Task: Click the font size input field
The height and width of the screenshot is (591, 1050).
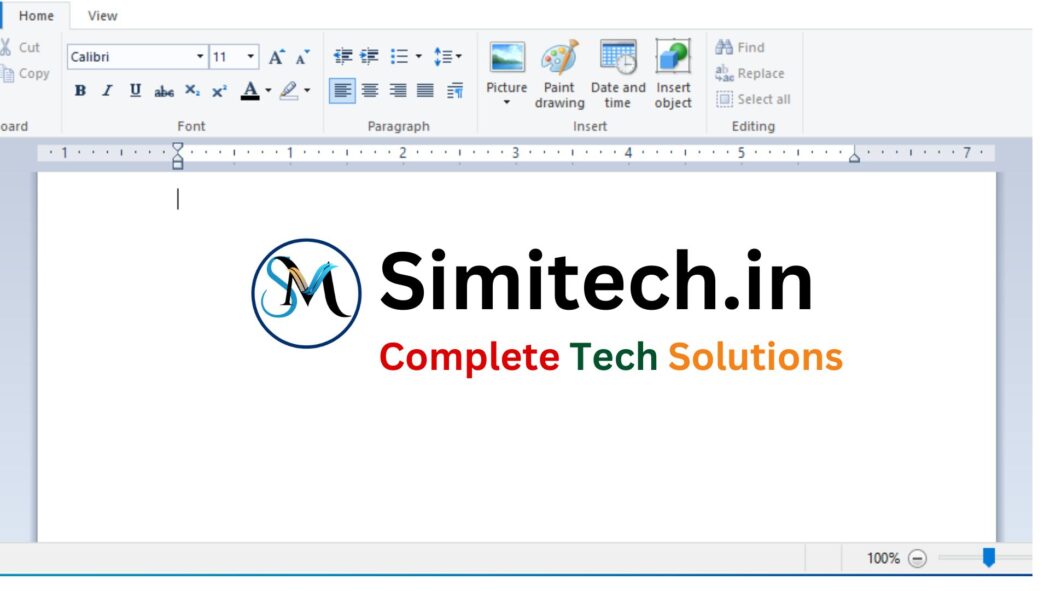Action: (x=222, y=57)
